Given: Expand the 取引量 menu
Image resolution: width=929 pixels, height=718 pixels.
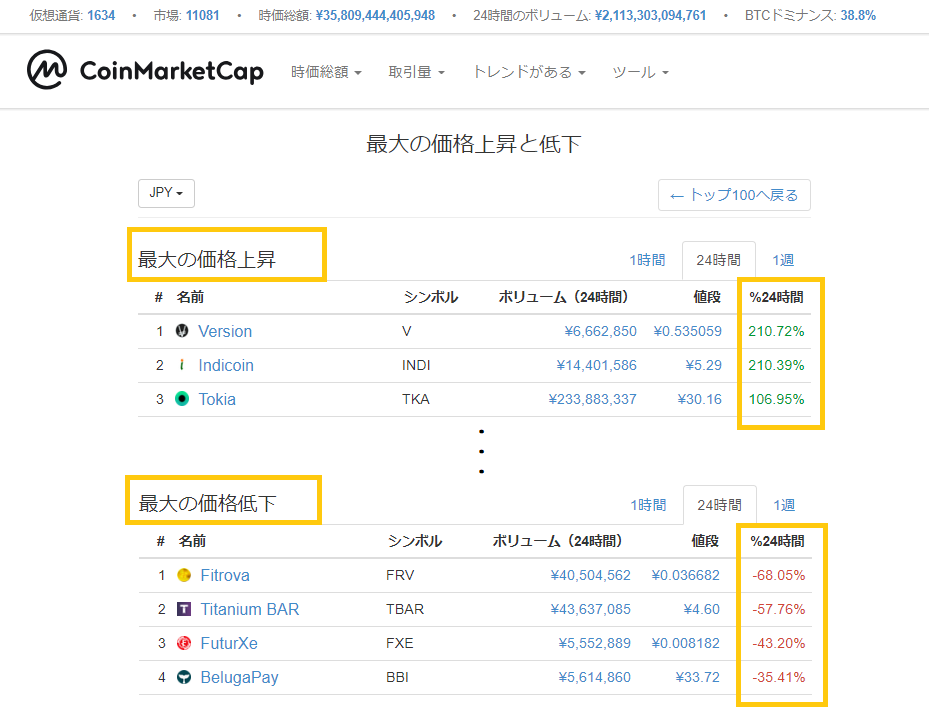Looking at the screenshot, I should coord(416,72).
